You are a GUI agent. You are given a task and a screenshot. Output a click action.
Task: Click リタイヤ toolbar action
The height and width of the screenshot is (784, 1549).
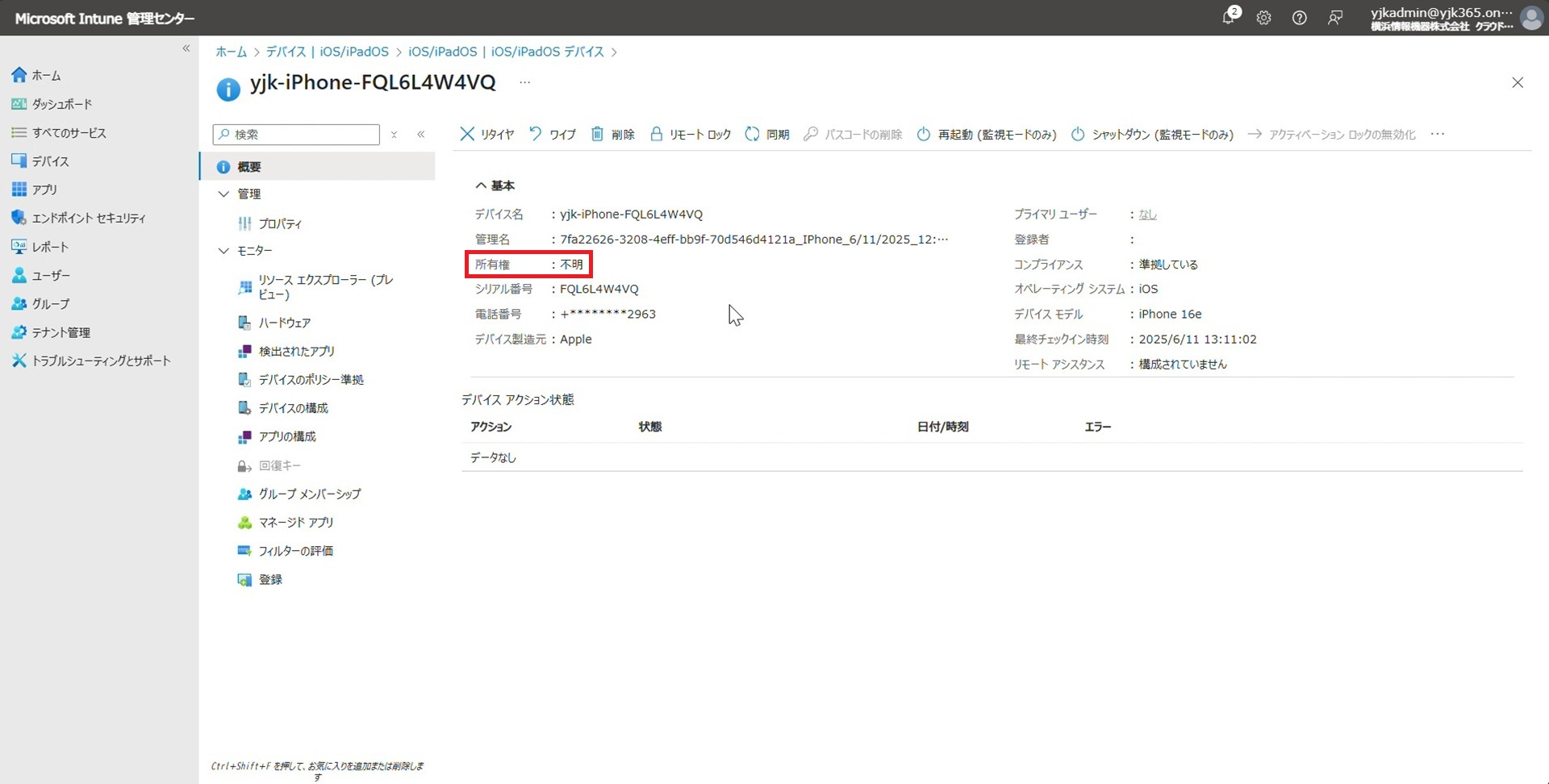pyautogui.click(x=486, y=135)
